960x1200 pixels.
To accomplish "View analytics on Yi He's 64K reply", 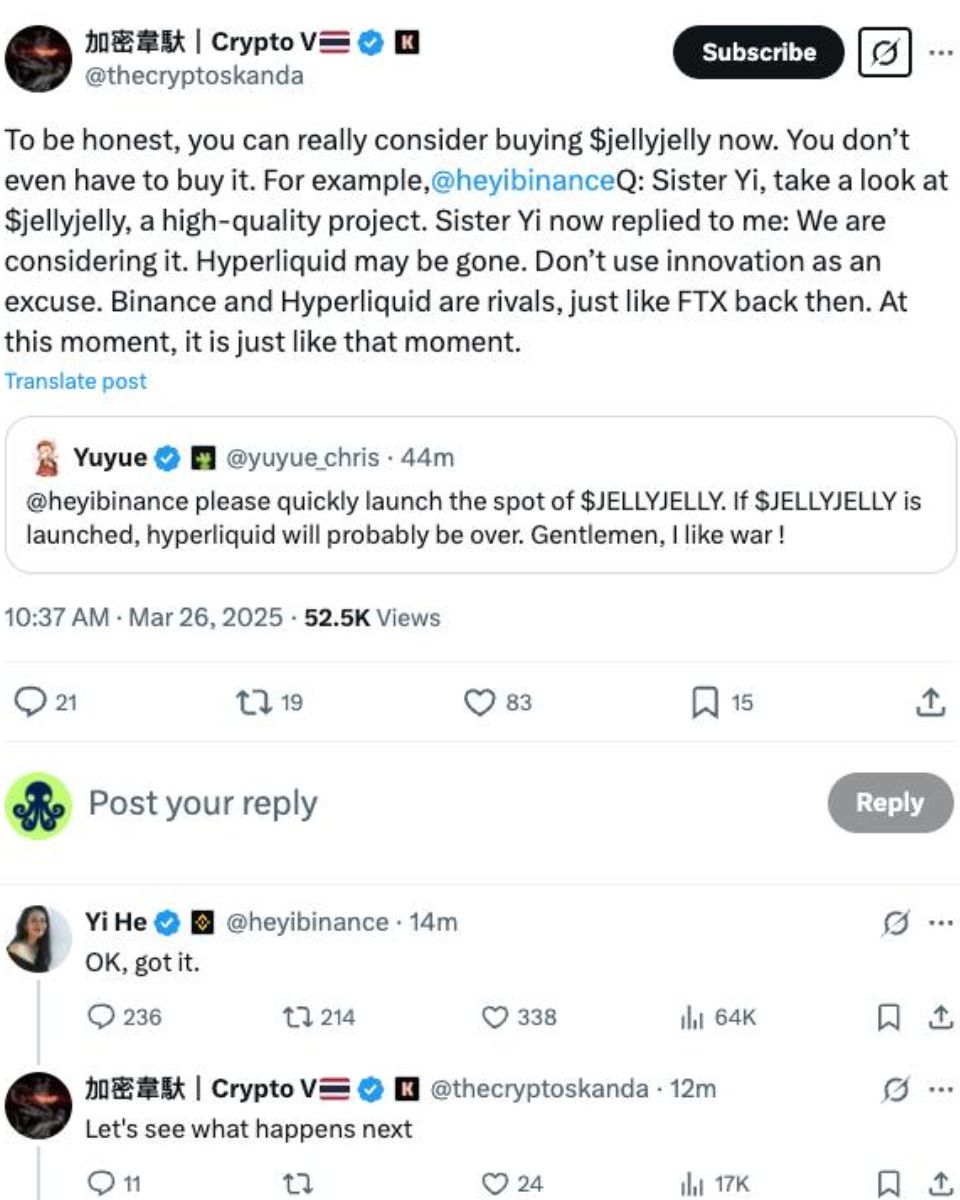I will 690,1017.
